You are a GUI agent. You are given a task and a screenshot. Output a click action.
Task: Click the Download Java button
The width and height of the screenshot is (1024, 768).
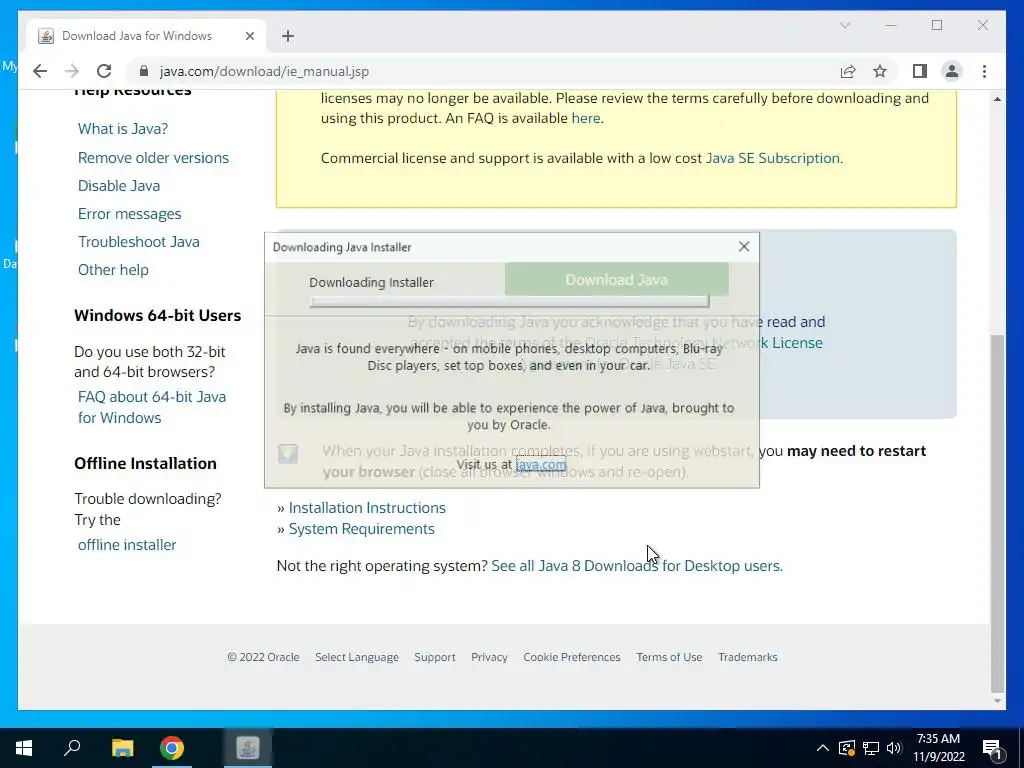(x=616, y=280)
